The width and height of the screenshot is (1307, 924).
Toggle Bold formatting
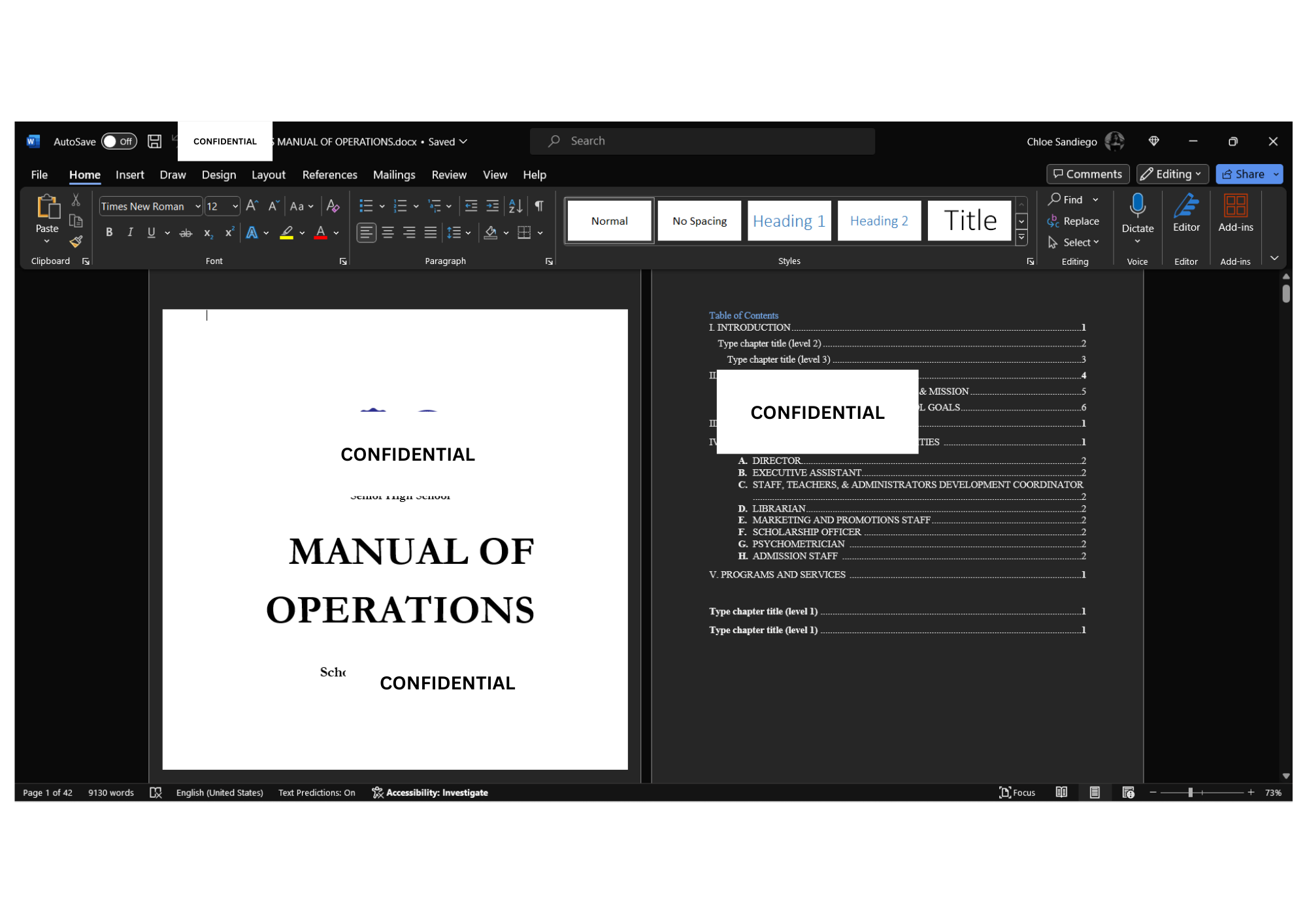click(109, 233)
